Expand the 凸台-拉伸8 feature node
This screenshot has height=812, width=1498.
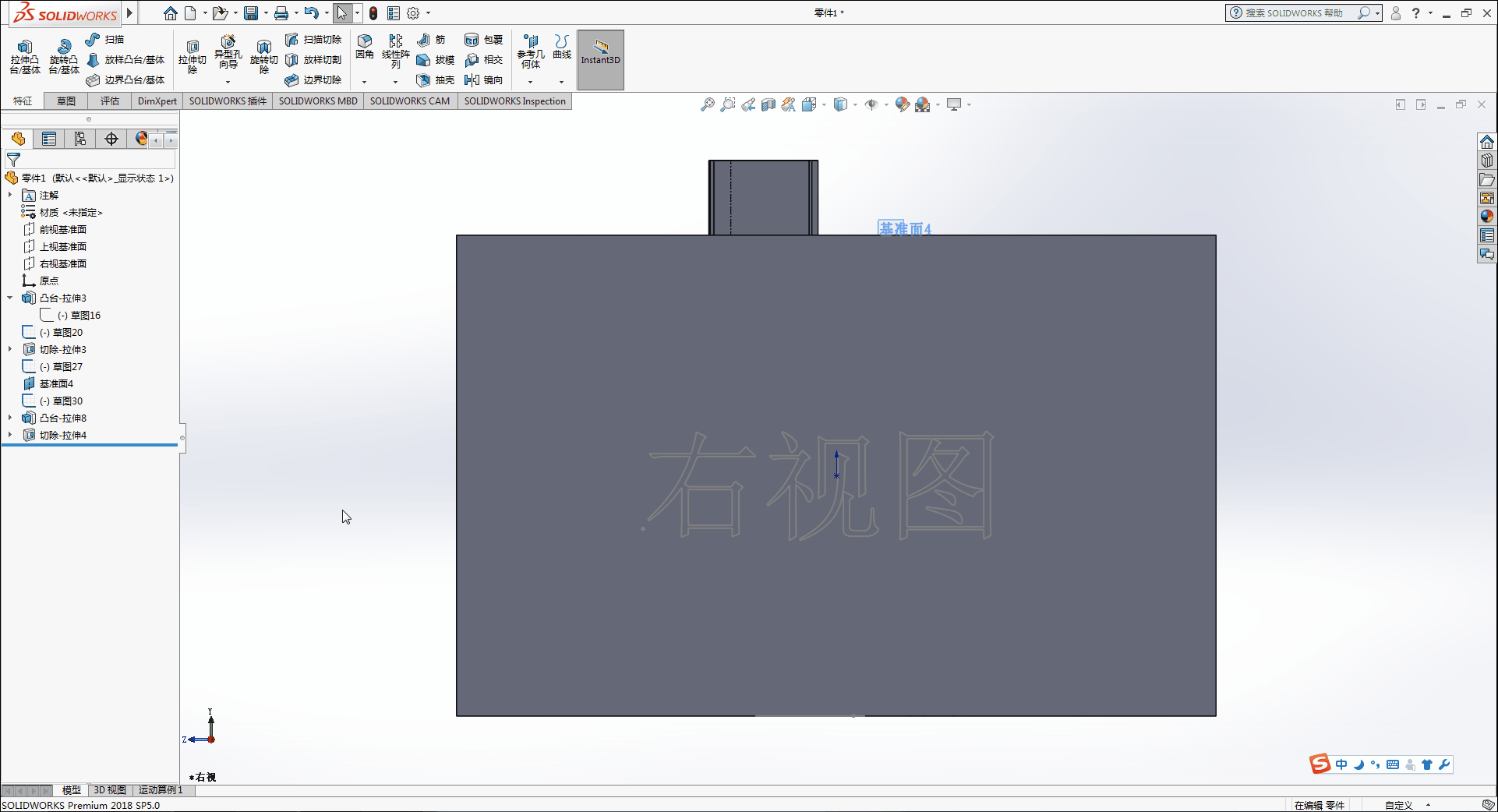(x=10, y=418)
